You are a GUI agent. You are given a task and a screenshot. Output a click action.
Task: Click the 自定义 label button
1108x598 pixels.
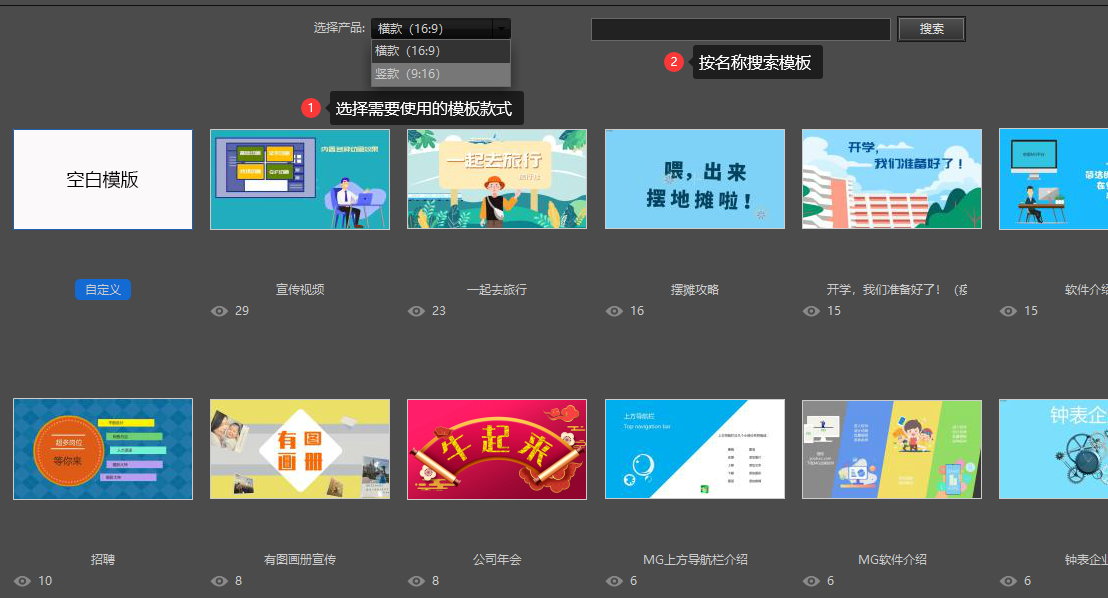click(x=103, y=290)
